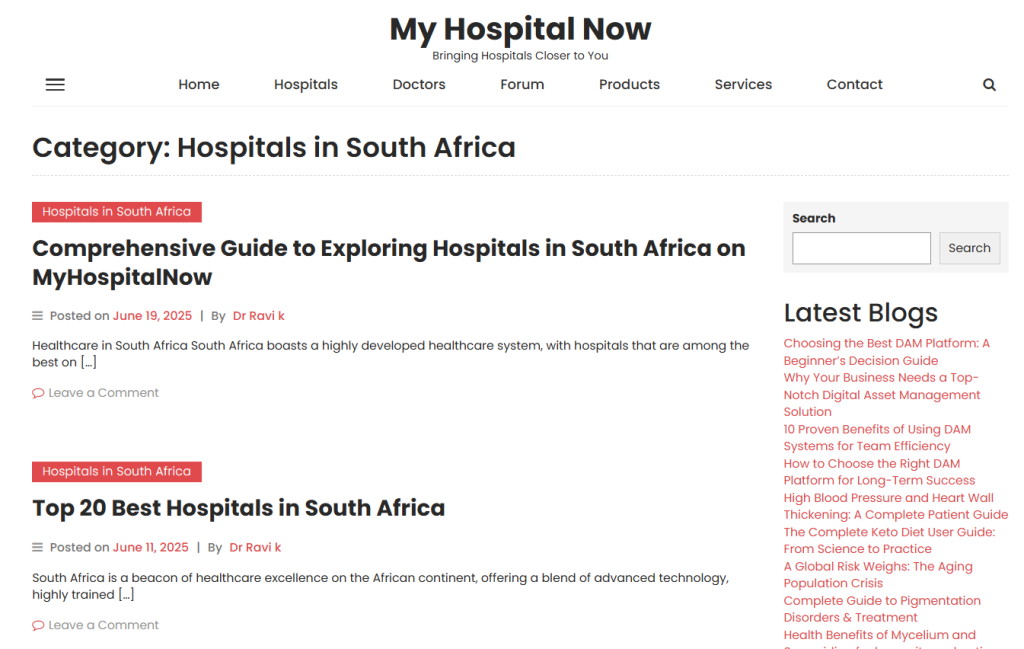Open the Top 20 Best Hospitals post
Image resolution: width=1024 pixels, height=649 pixels.
pos(238,508)
